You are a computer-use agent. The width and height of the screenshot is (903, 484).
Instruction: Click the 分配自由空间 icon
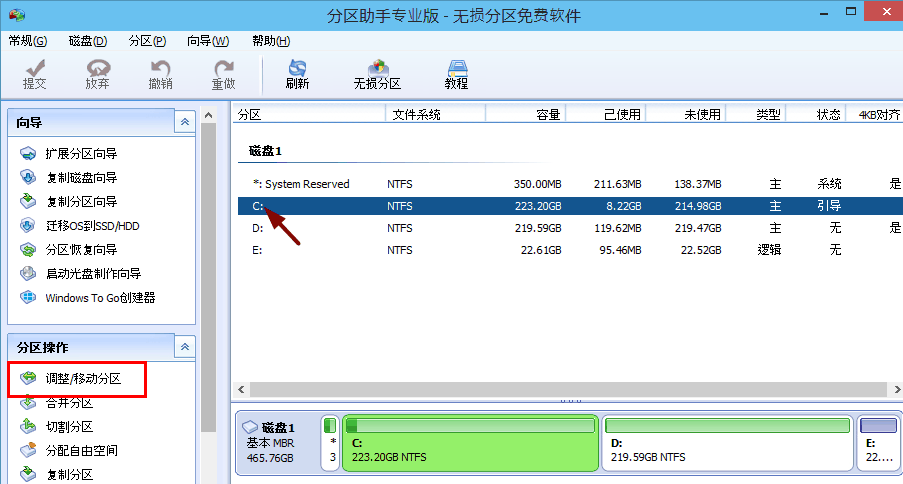click(x=28, y=450)
